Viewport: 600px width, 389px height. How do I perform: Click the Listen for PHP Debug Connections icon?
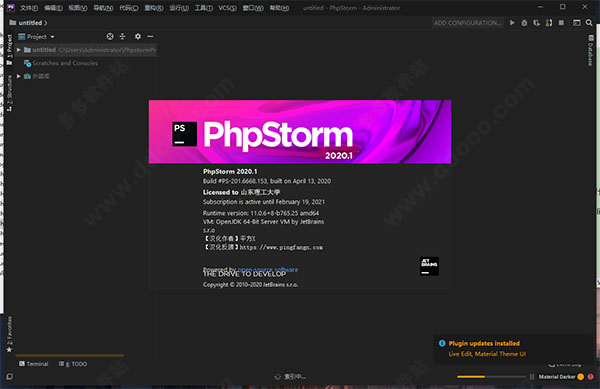tap(549, 23)
